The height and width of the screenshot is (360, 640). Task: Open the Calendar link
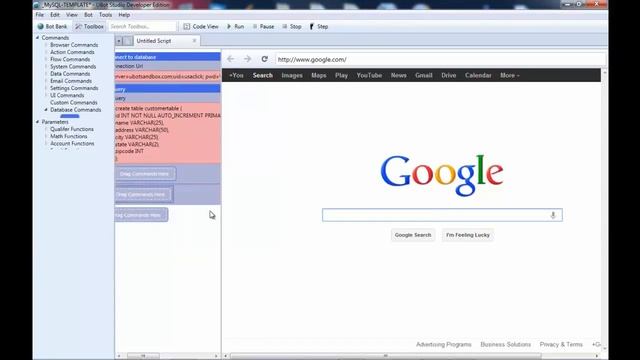(x=478, y=76)
